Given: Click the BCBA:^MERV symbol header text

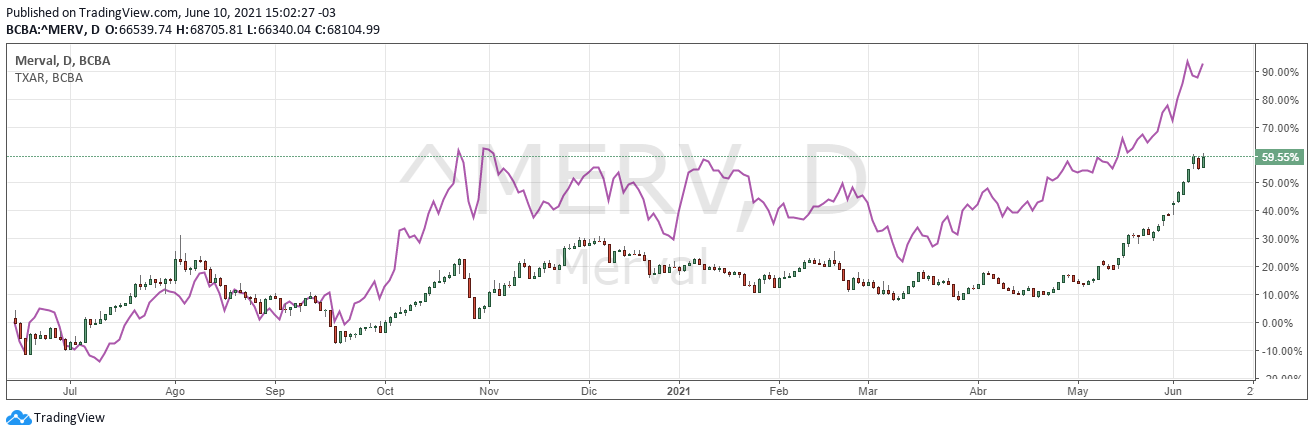Looking at the screenshot, I should 46,29.
